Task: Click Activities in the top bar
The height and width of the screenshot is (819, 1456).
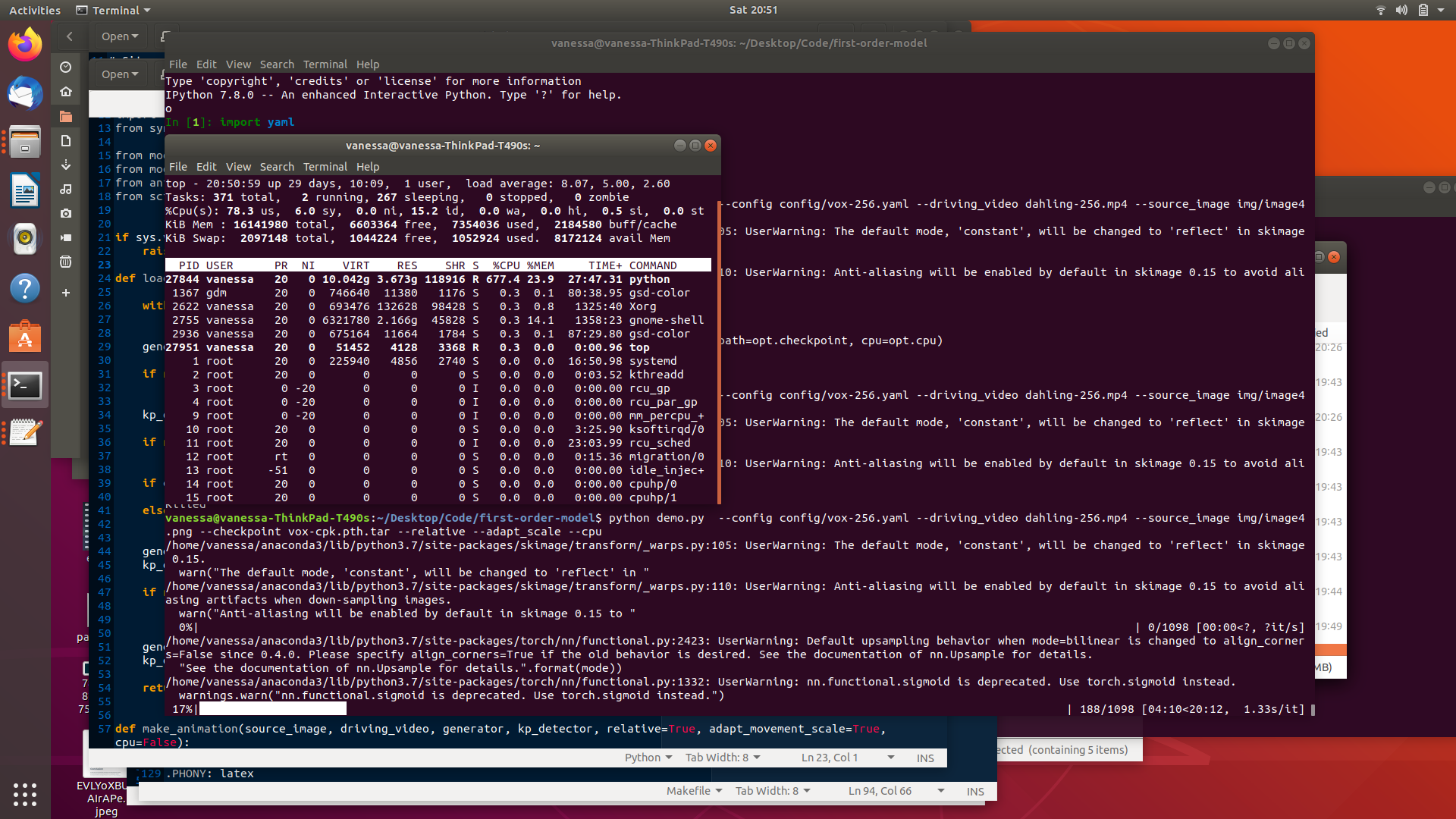Action: point(35,10)
